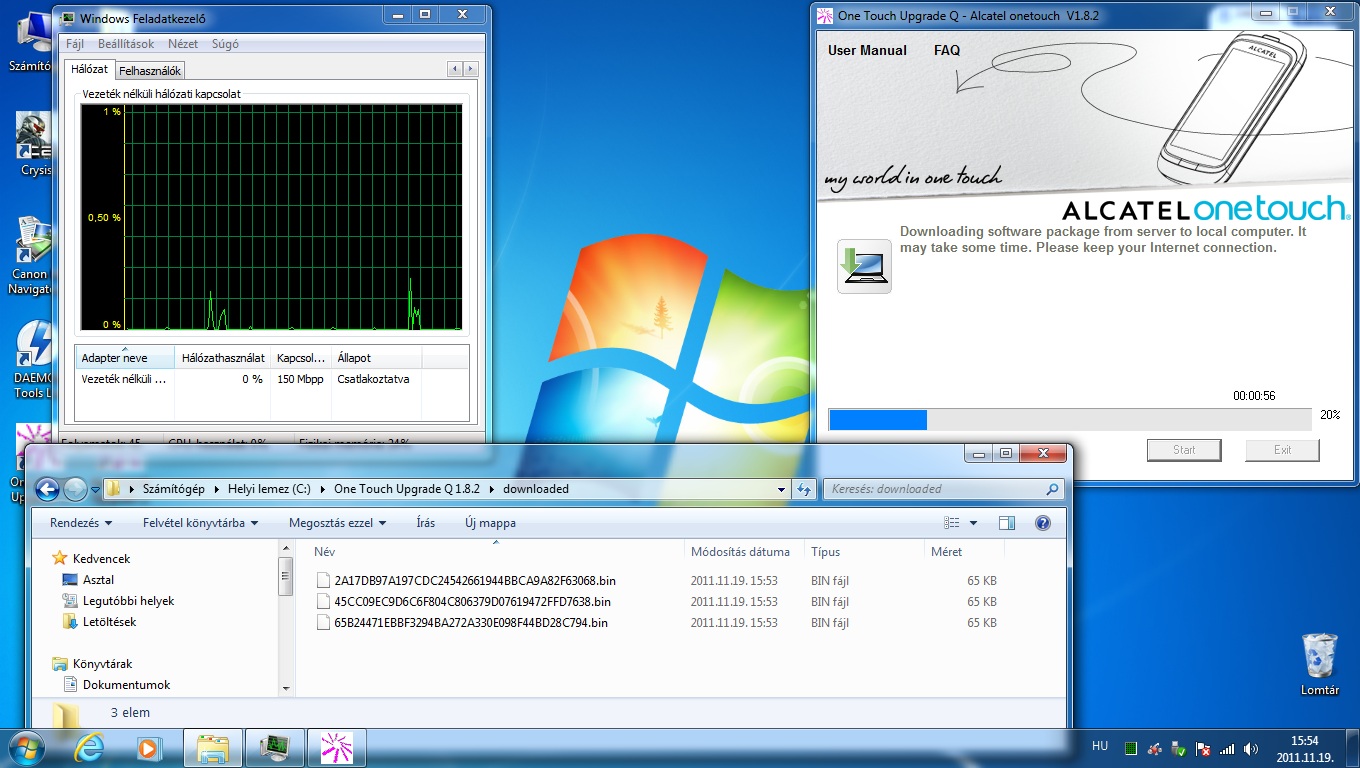Viewport: 1360px width, 768px height.
Task: Open Rendezés dropdown in Explorer toolbar
Action: pos(81,523)
